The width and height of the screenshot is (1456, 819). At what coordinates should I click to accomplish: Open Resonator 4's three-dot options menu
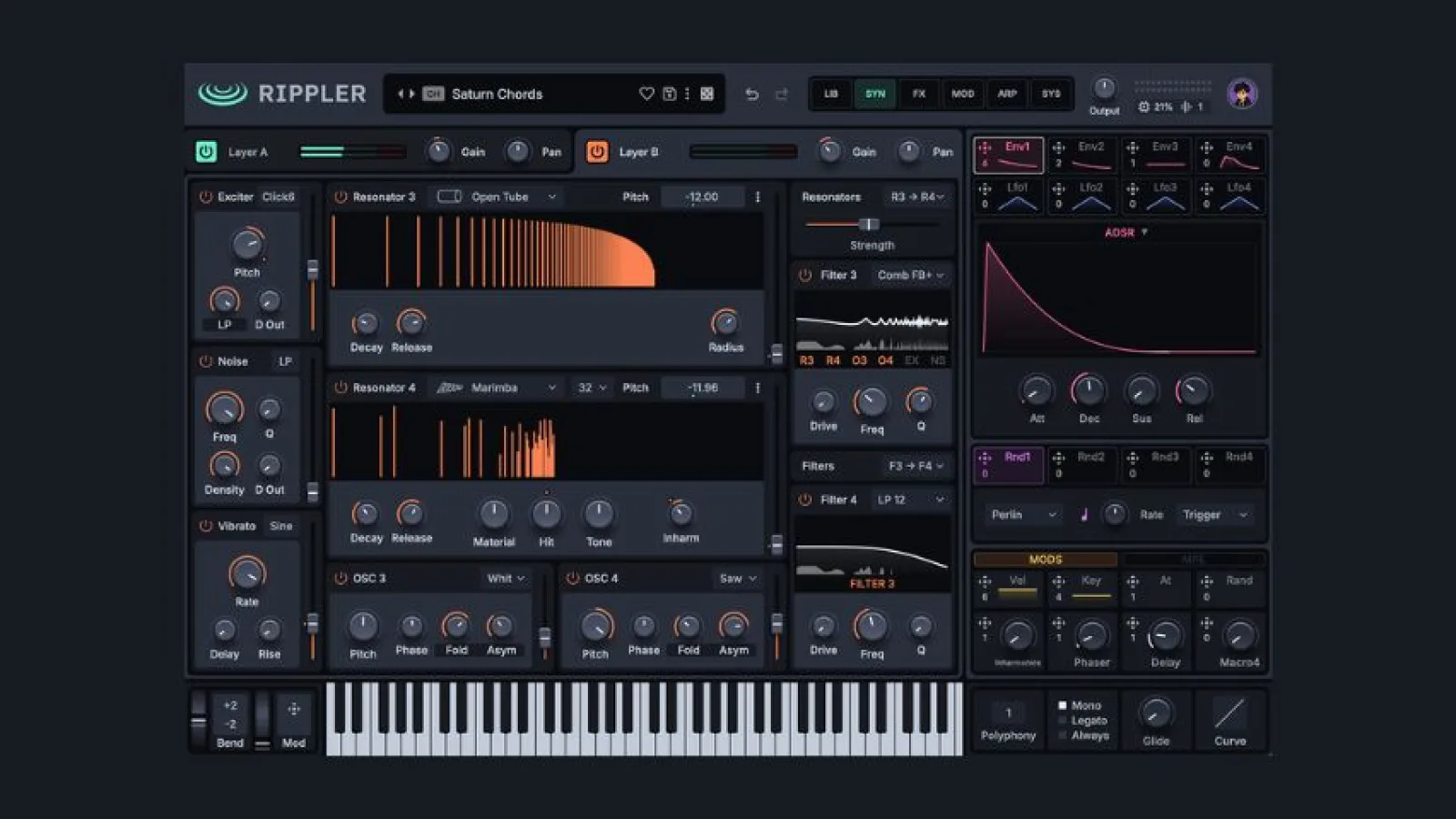pos(757,388)
